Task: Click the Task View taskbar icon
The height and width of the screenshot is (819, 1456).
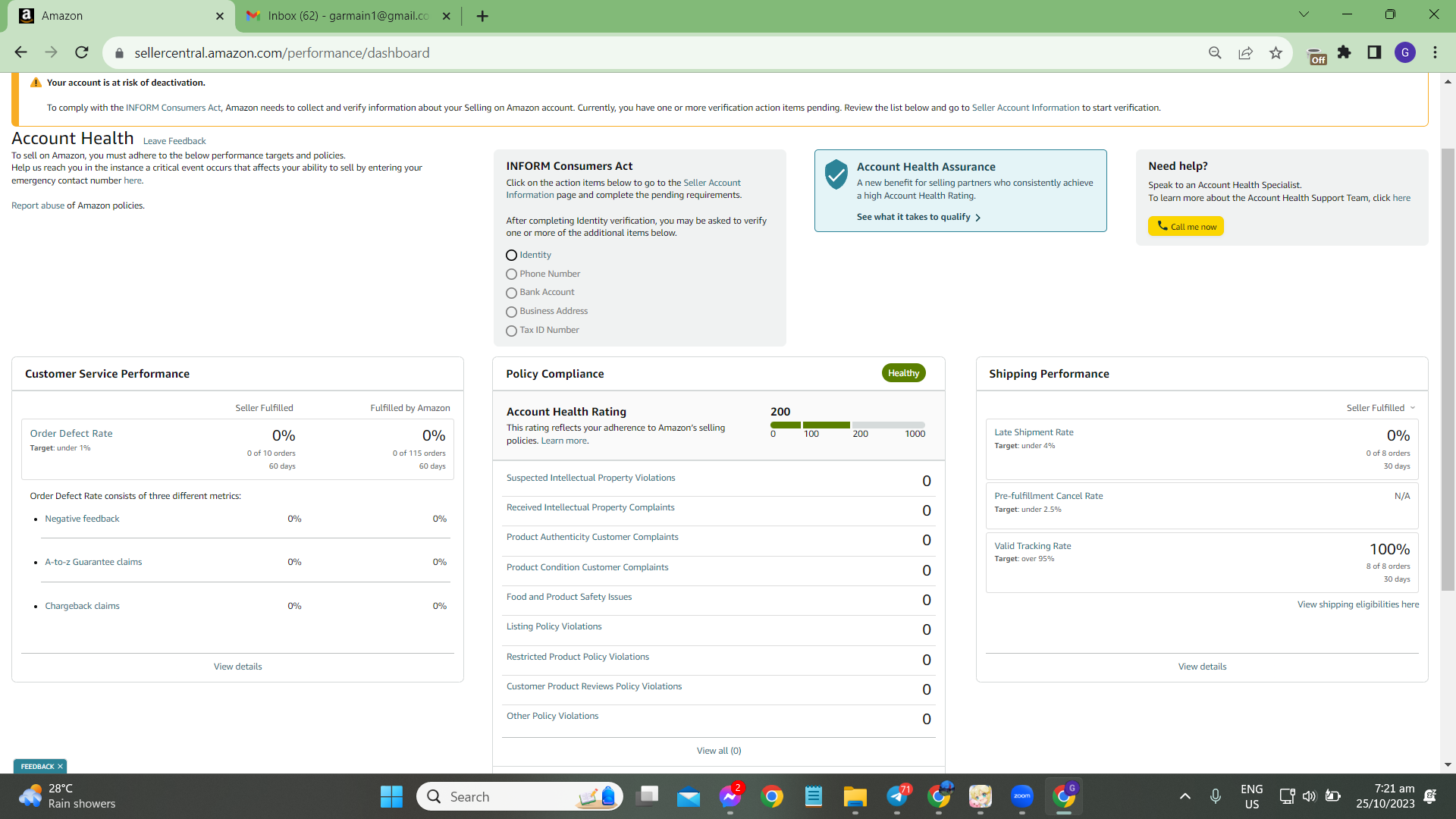Action: coord(647,796)
